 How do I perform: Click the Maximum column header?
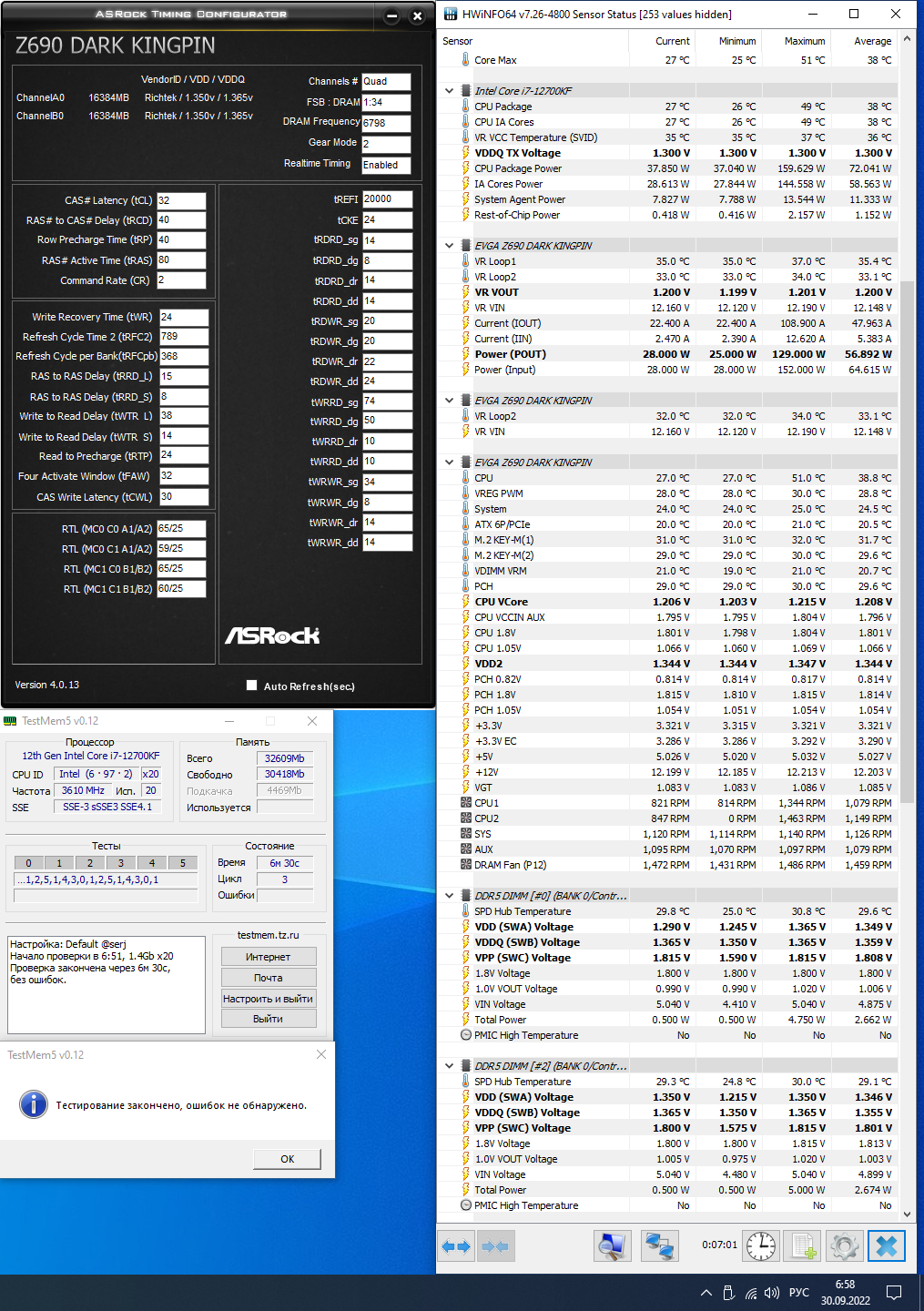pos(796,41)
